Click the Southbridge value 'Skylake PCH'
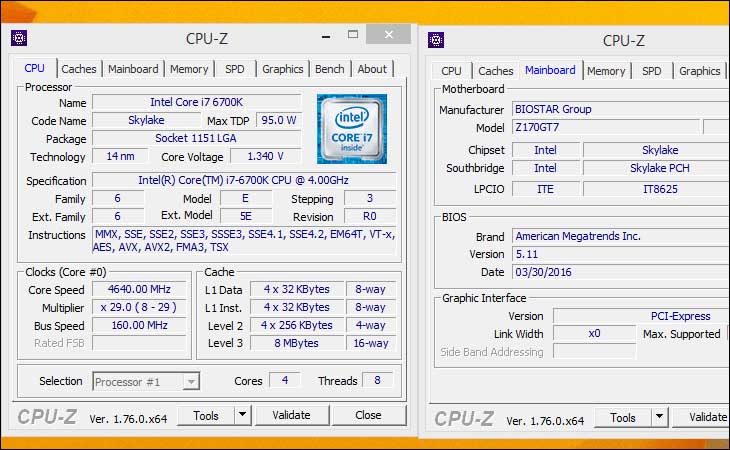The image size is (730, 450). (656, 168)
